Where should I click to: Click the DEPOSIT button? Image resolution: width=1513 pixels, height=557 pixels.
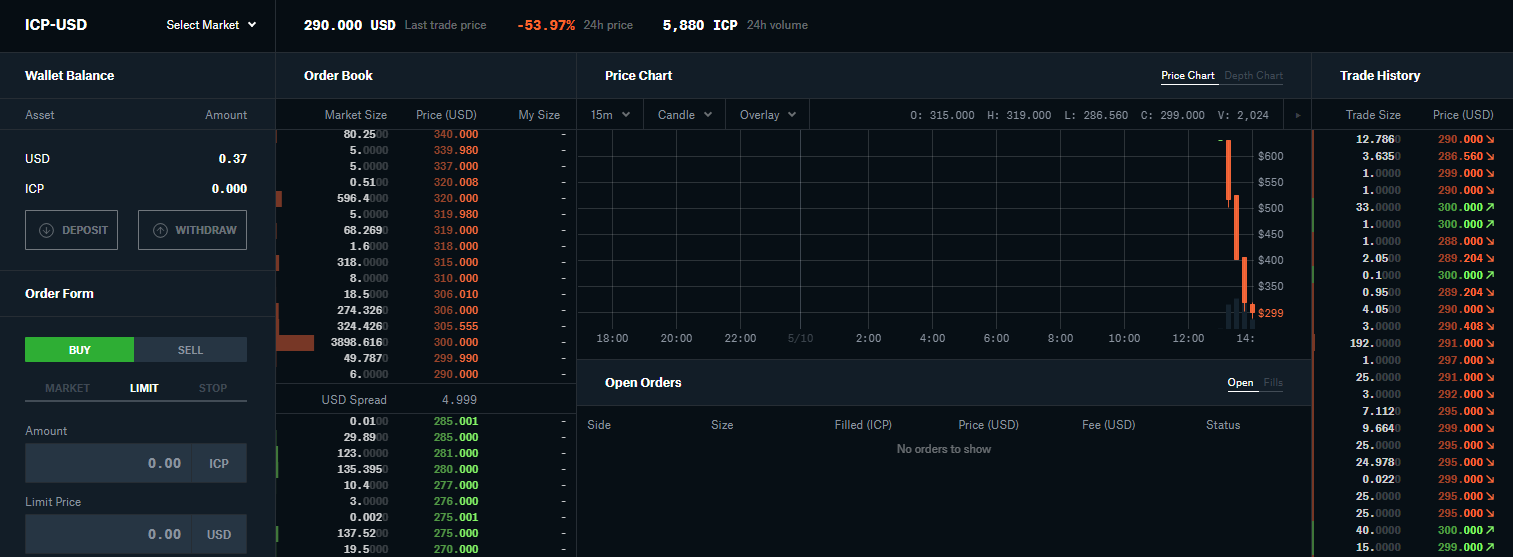pos(71,230)
